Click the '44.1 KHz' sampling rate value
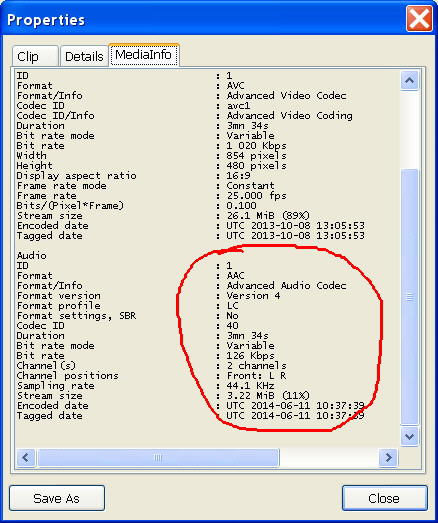This screenshot has height=523, width=438. [x=250, y=386]
